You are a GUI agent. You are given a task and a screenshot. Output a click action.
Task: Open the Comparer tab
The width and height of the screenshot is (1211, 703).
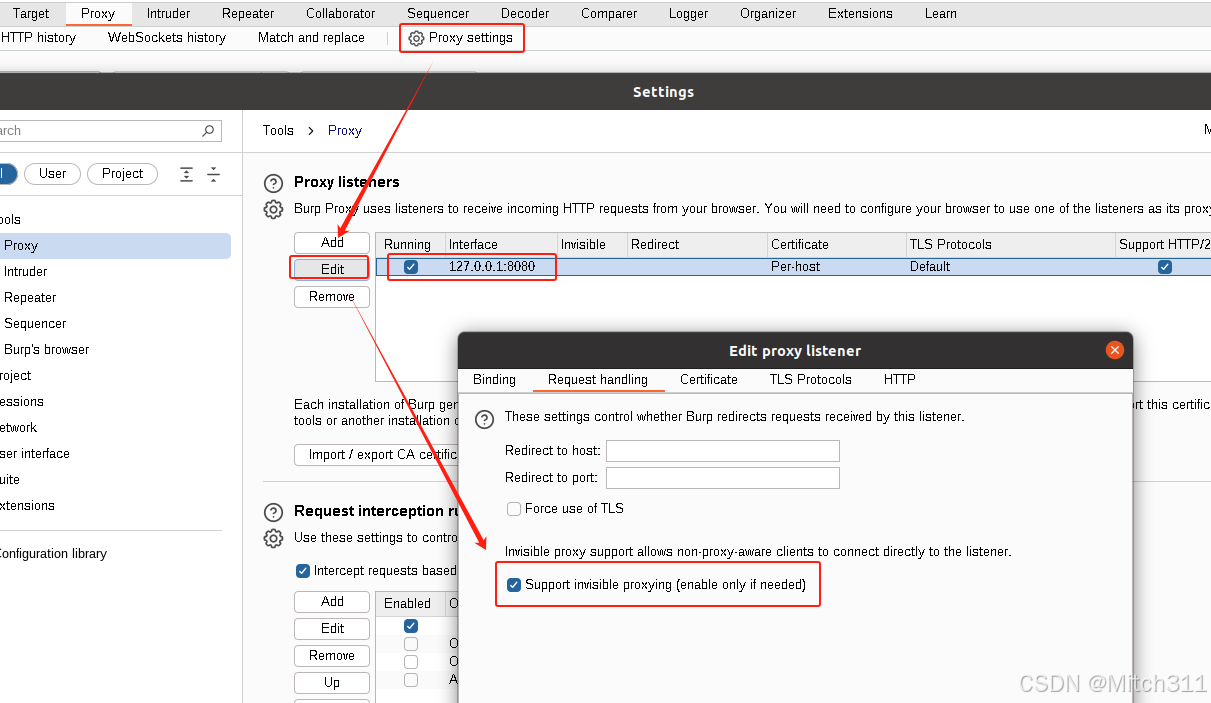coord(609,14)
